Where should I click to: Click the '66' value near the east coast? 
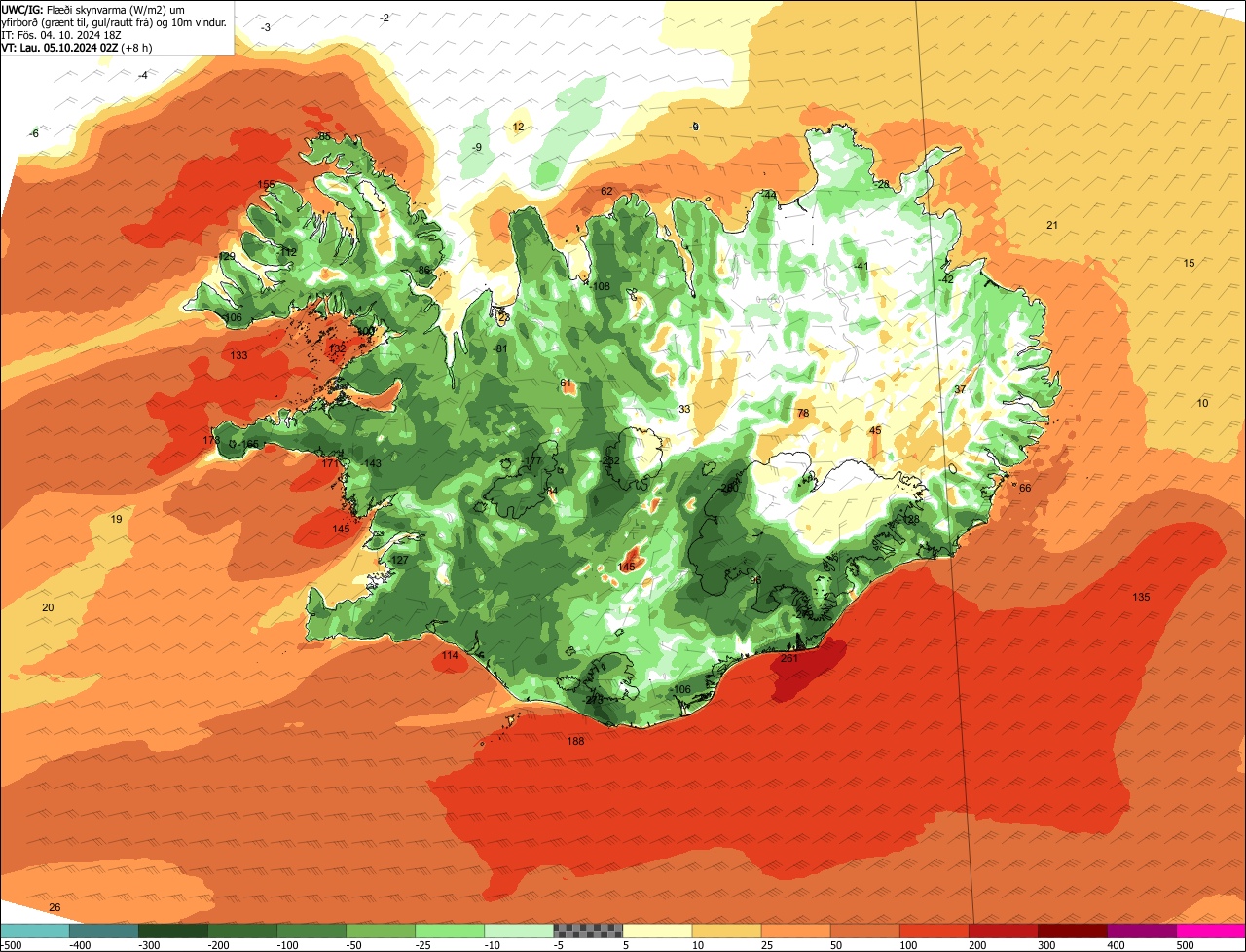(1025, 489)
